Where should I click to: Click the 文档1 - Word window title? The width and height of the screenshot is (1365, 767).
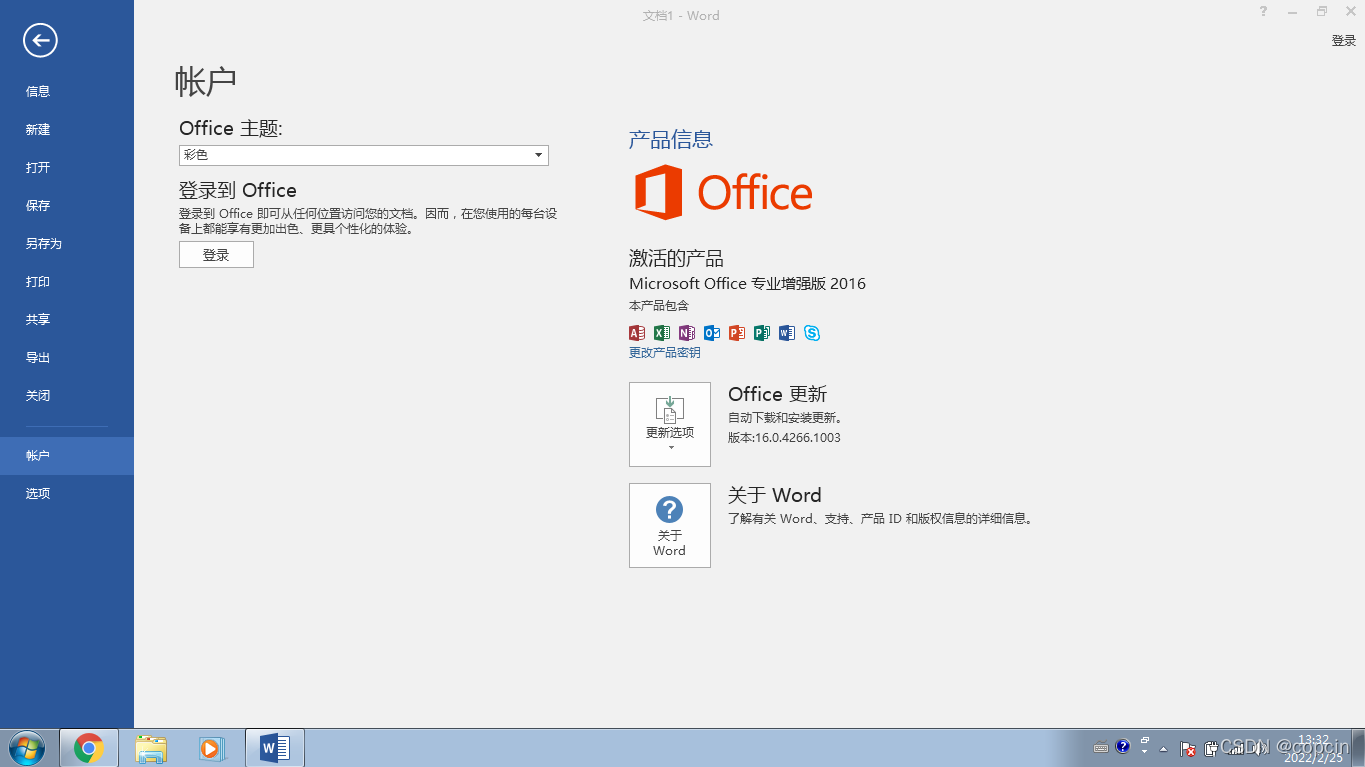point(681,15)
